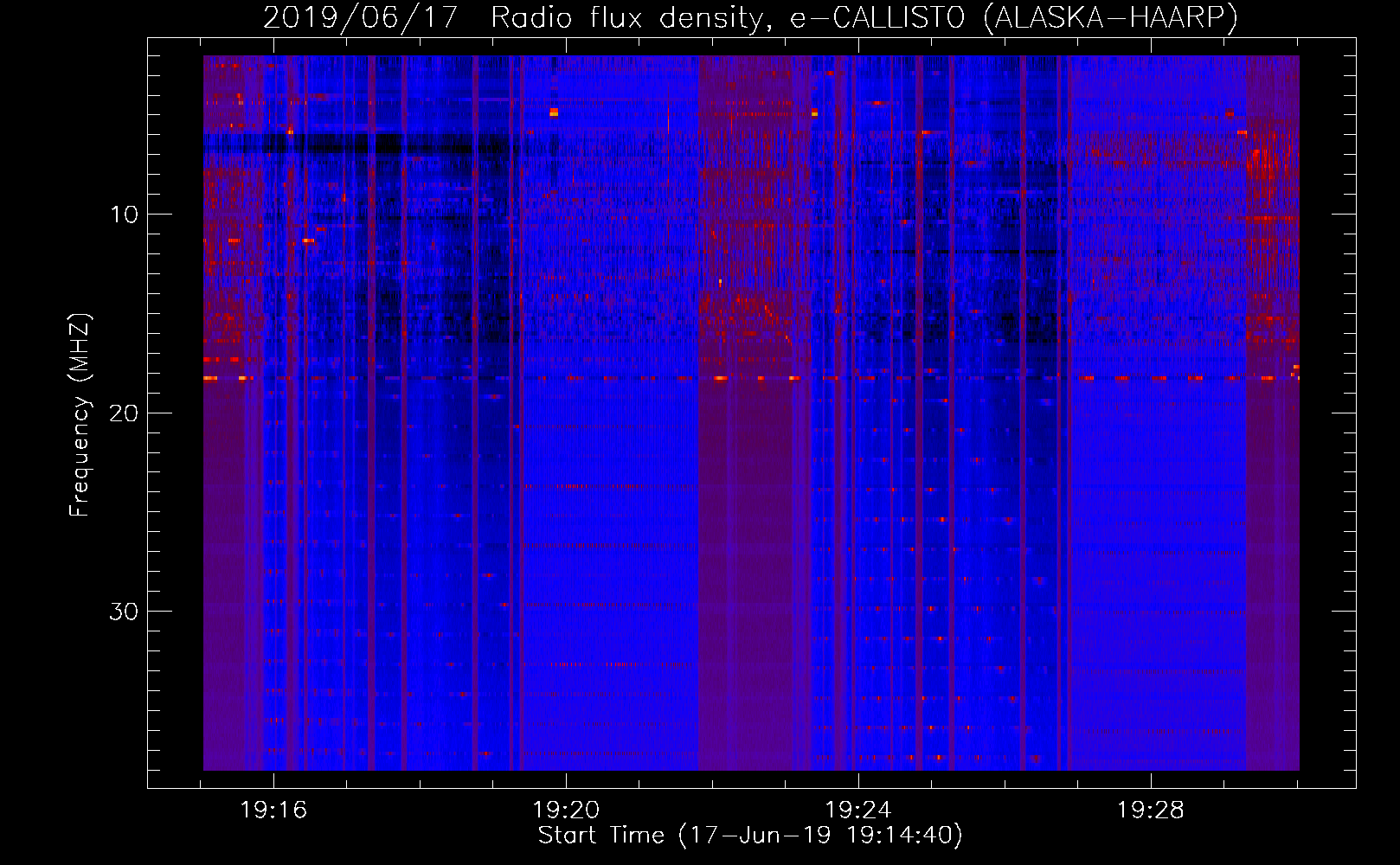Select the '19:20' time tick label
The height and width of the screenshot is (865, 1400).
566,811
